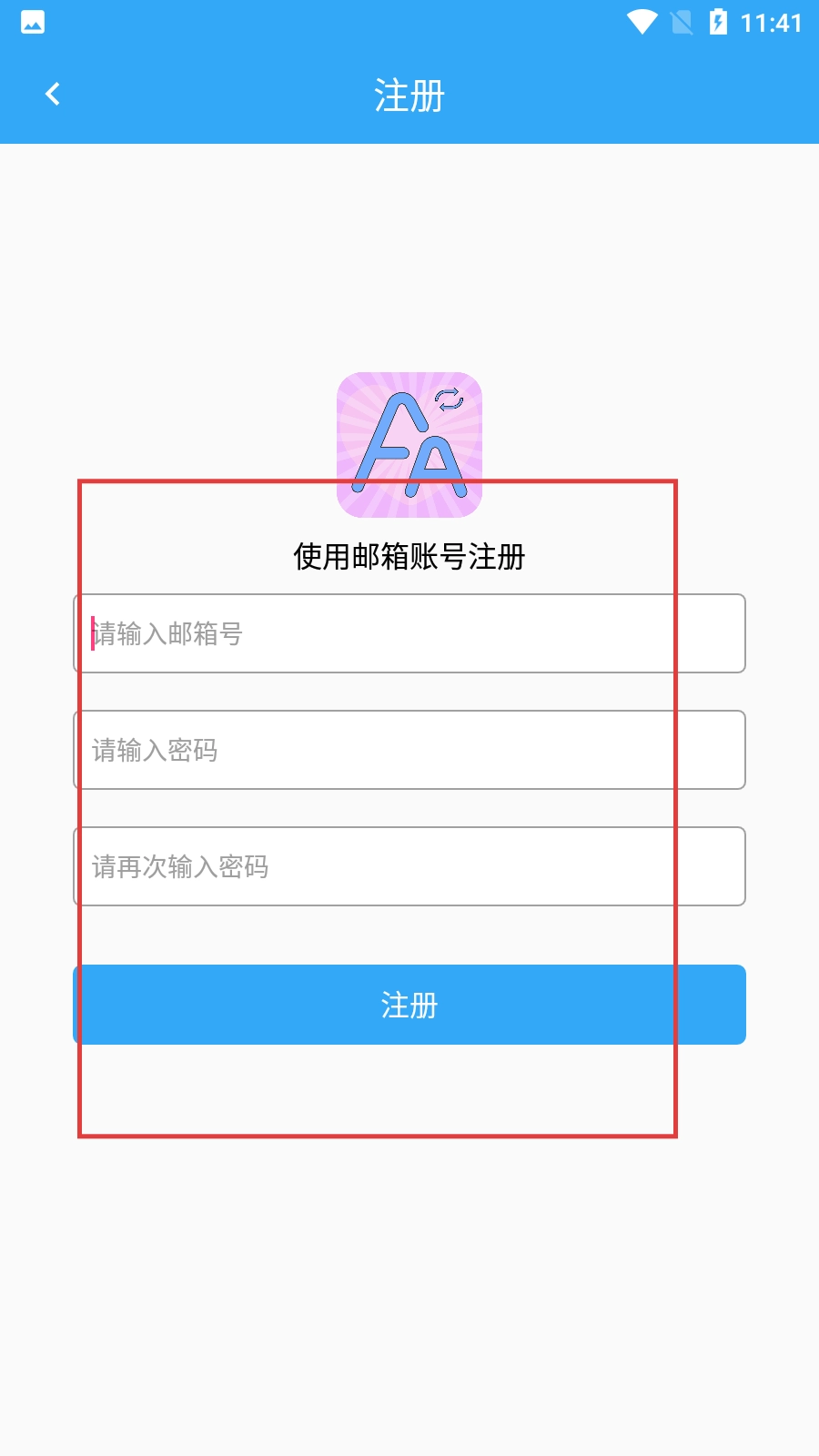Tap the 注册 page title in header
819x1456 pixels.
click(x=409, y=96)
